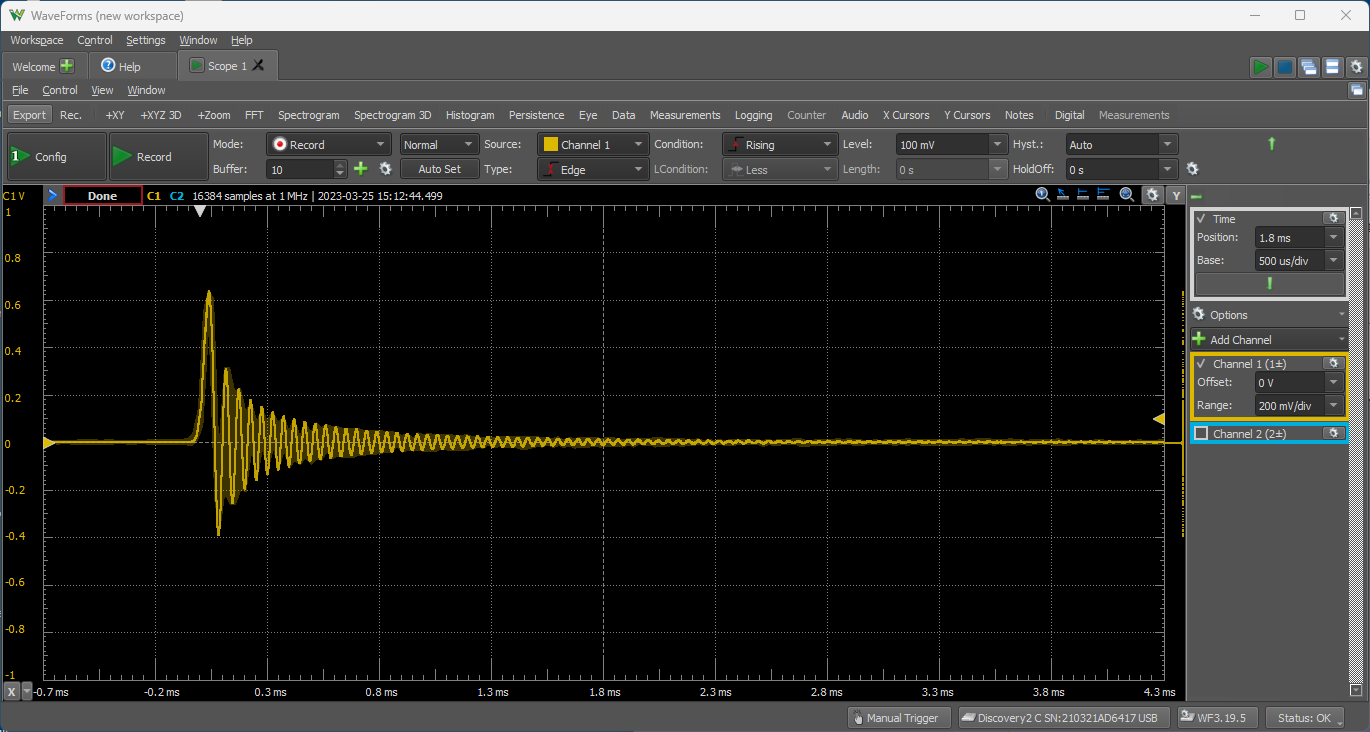Click the white trigger position marker above plot
Image resolution: width=1370 pixels, height=732 pixels.
[200, 211]
